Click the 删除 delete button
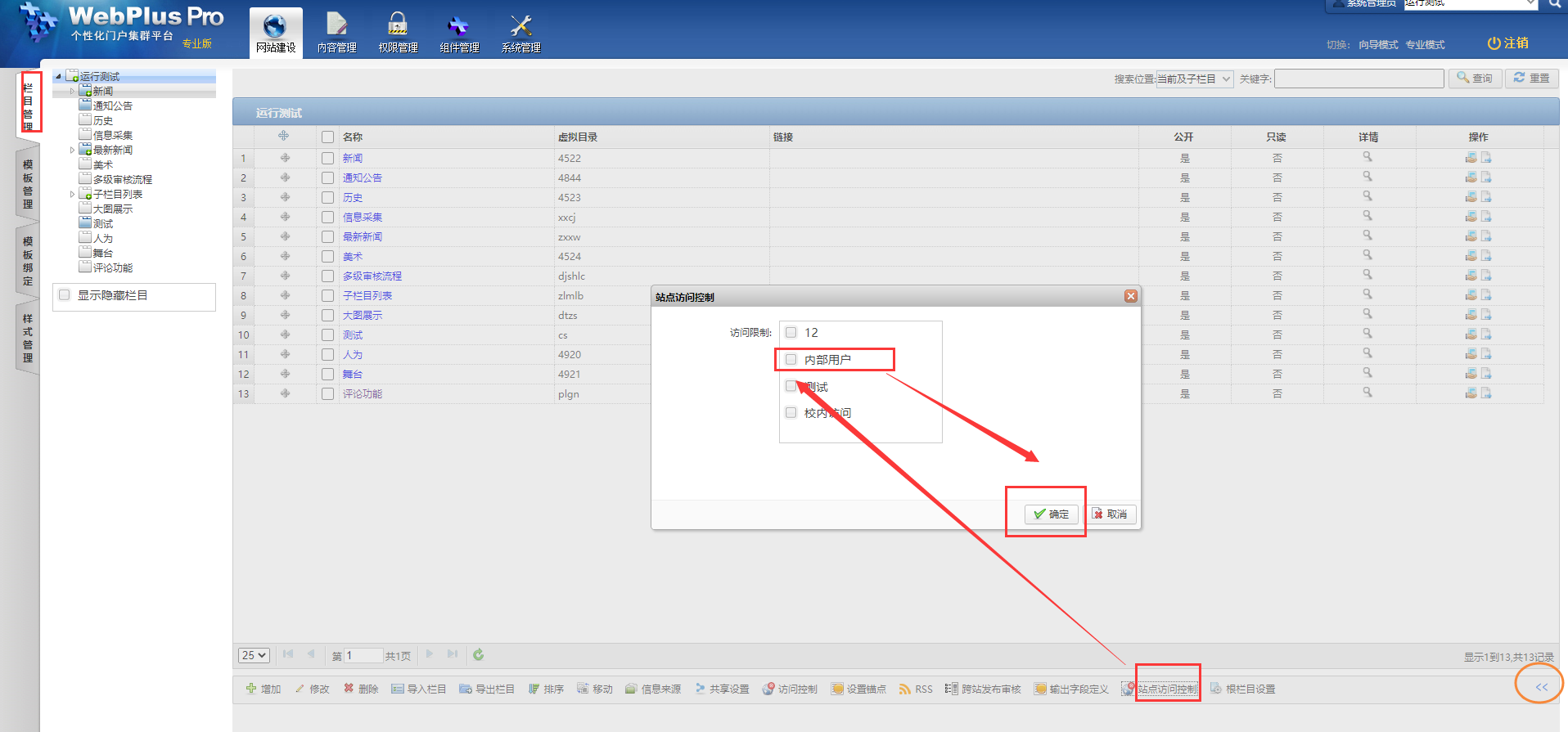The image size is (1568, 732). click(x=361, y=689)
